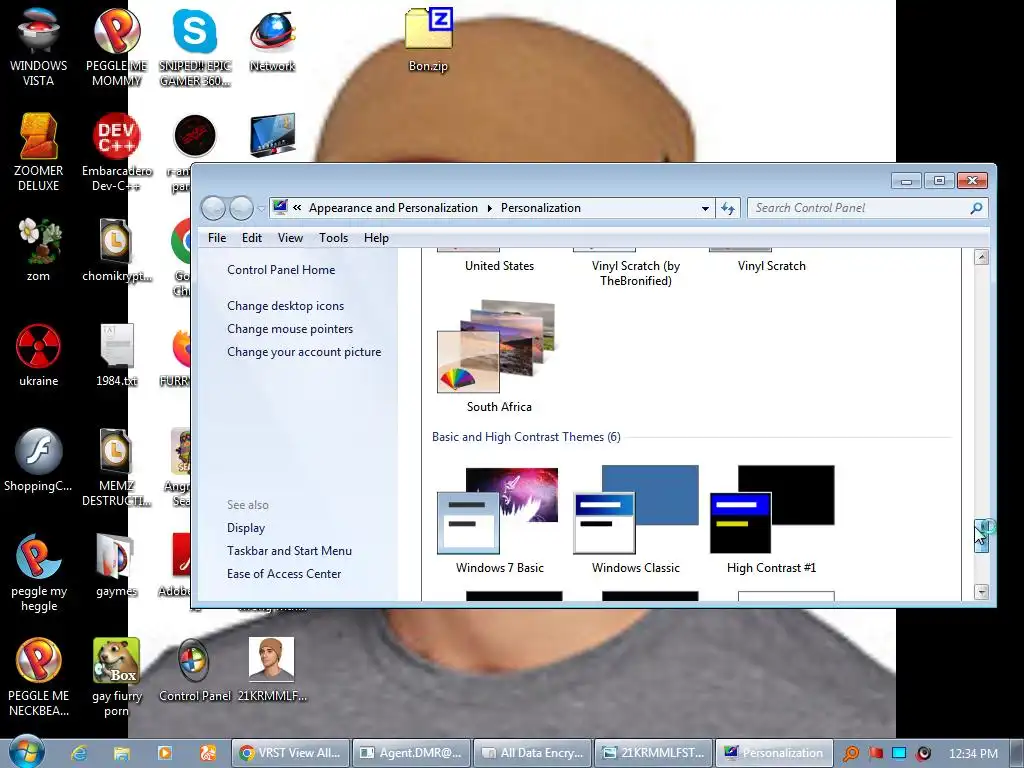Select the Box gopher desktop icon

click(116, 677)
